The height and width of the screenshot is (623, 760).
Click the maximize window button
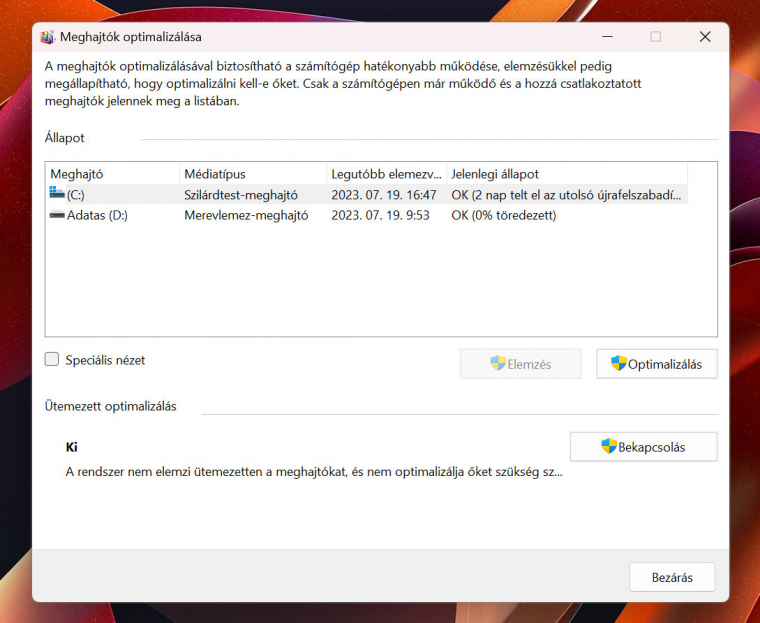point(656,37)
